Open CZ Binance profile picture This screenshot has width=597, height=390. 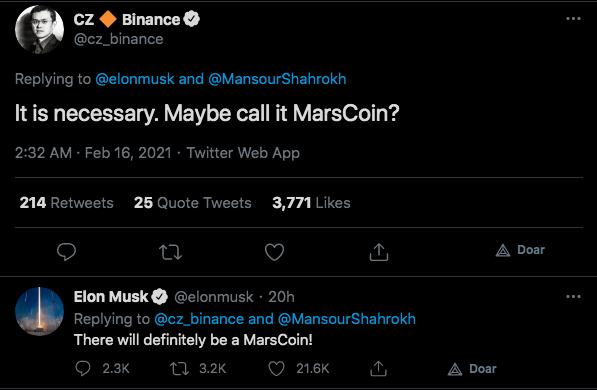[39, 29]
